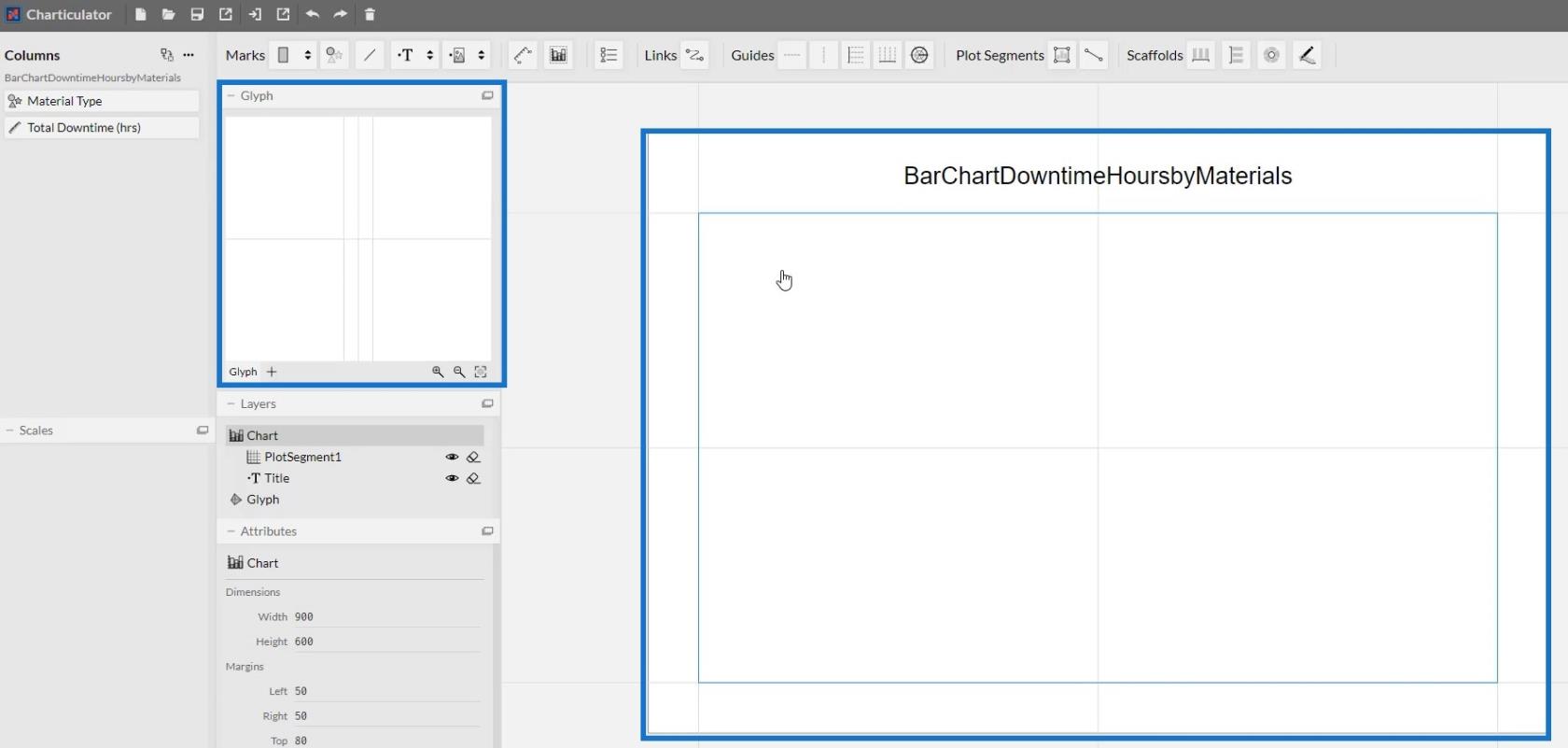This screenshot has height=748, width=1568.
Task: Toggle Title layer visibility
Action: click(x=452, y=478)
